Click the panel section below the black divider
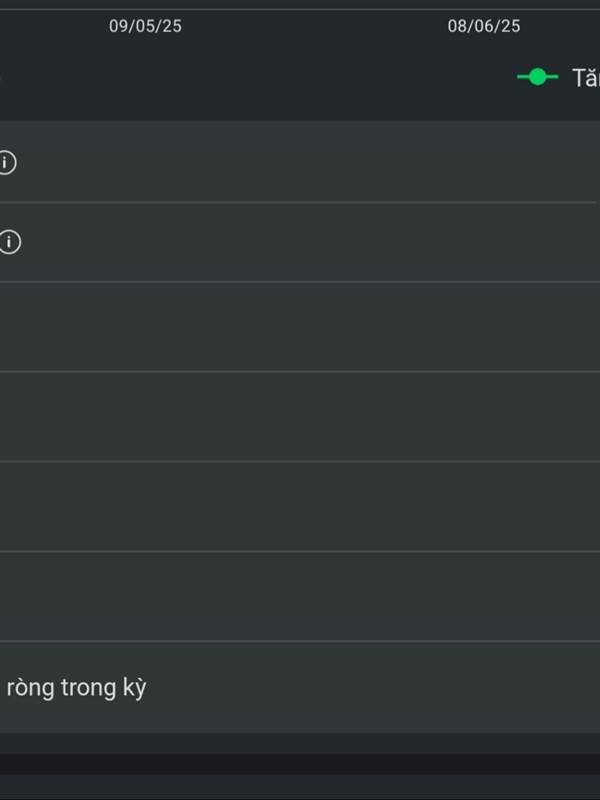Viewport: 600px width, 800px height. point(300,787)
